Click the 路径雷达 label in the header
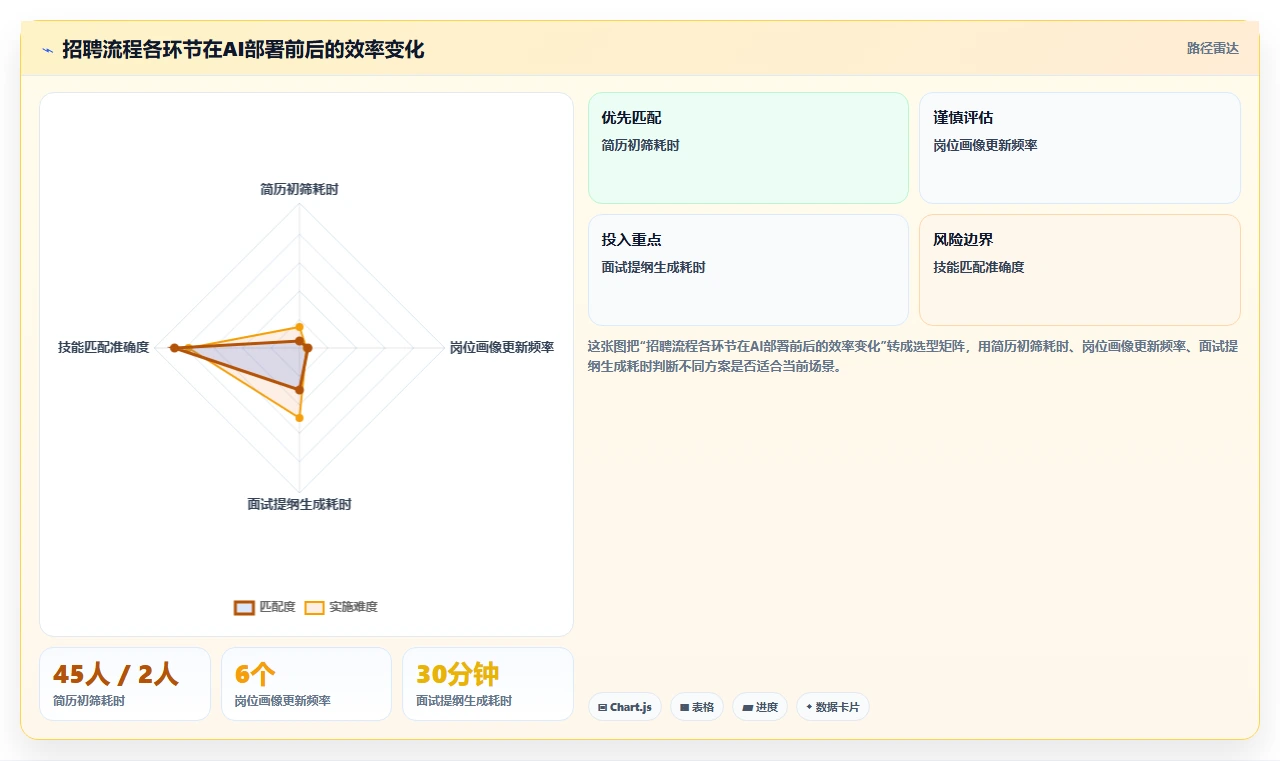1280x761 pixels. pos(1212,48)
